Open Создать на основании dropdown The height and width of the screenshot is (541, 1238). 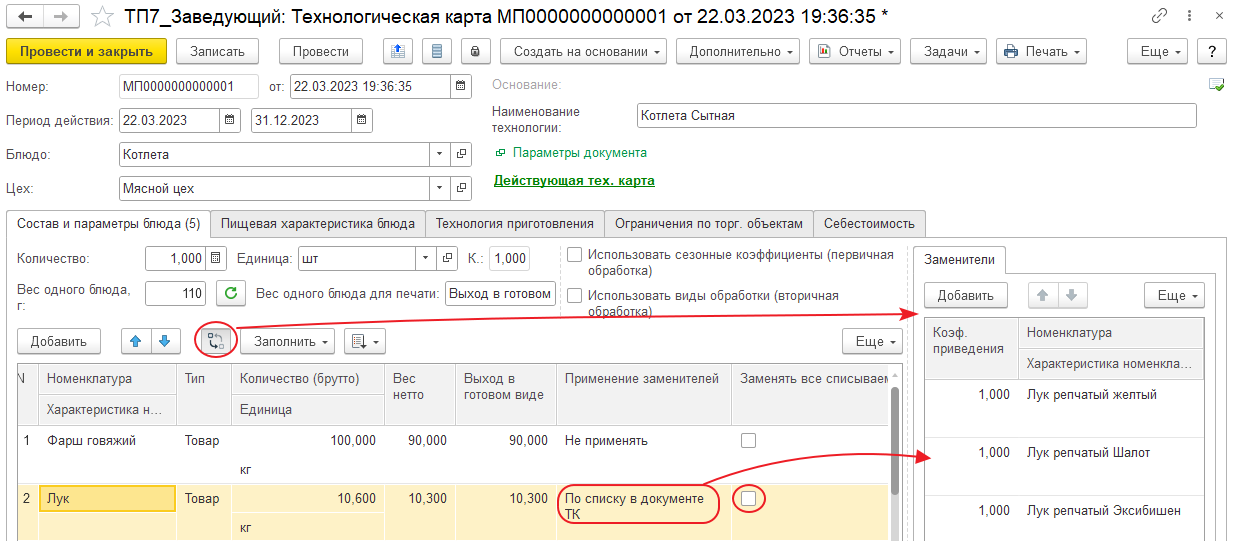(x=584, y=51)
